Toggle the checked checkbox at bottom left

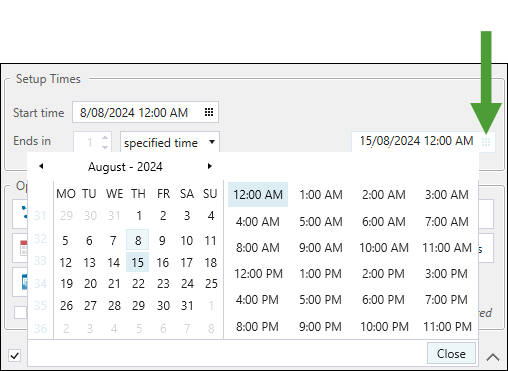[15, 355]
